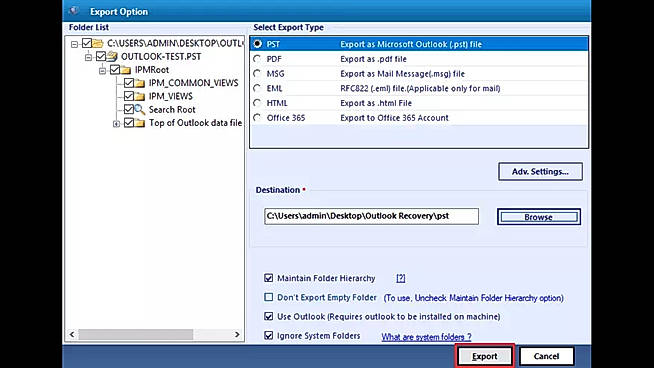Select the PDF export radio button
Screen dimensions: 654x368
(257, 59)
